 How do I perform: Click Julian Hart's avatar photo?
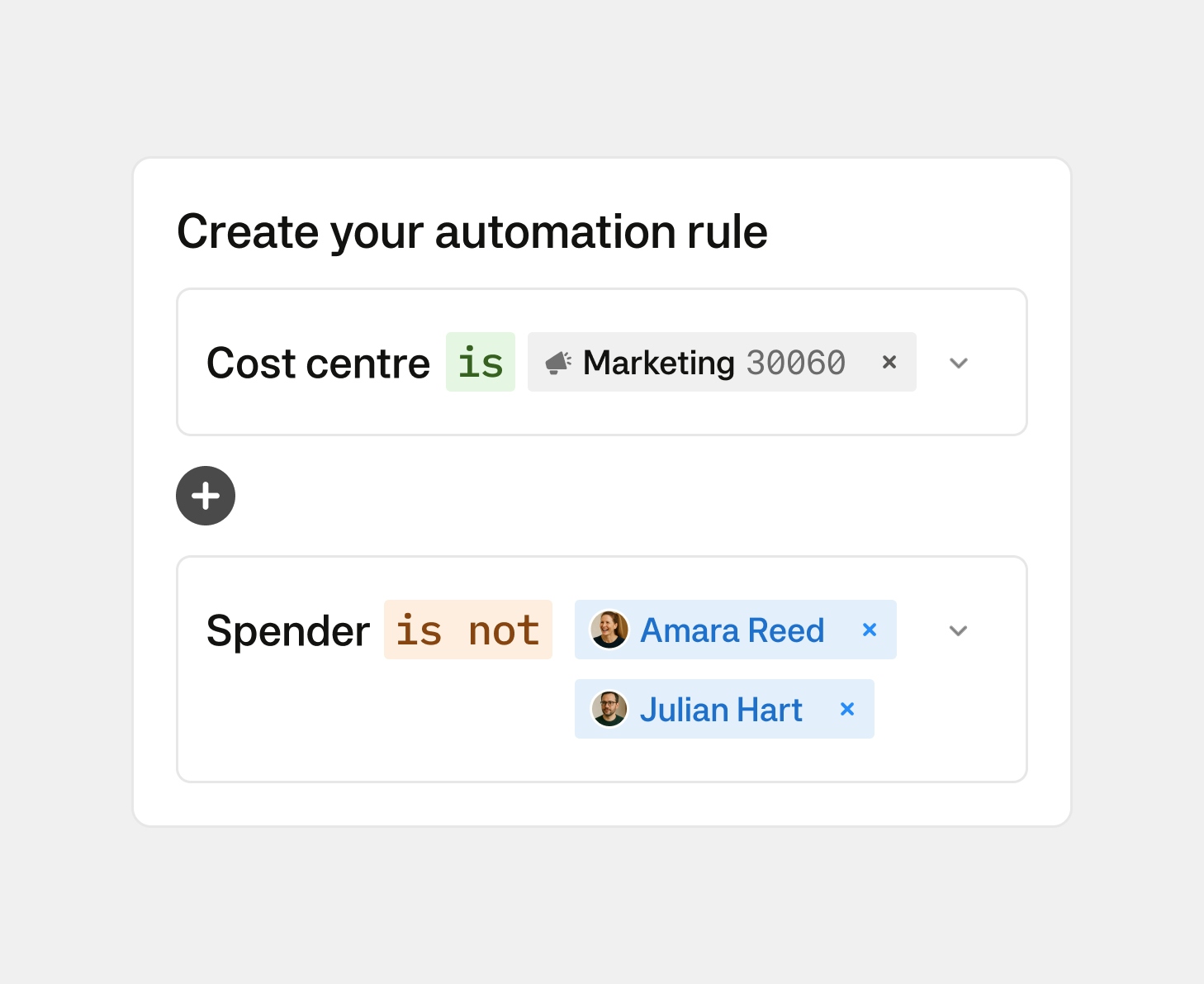tap(609, 709)
